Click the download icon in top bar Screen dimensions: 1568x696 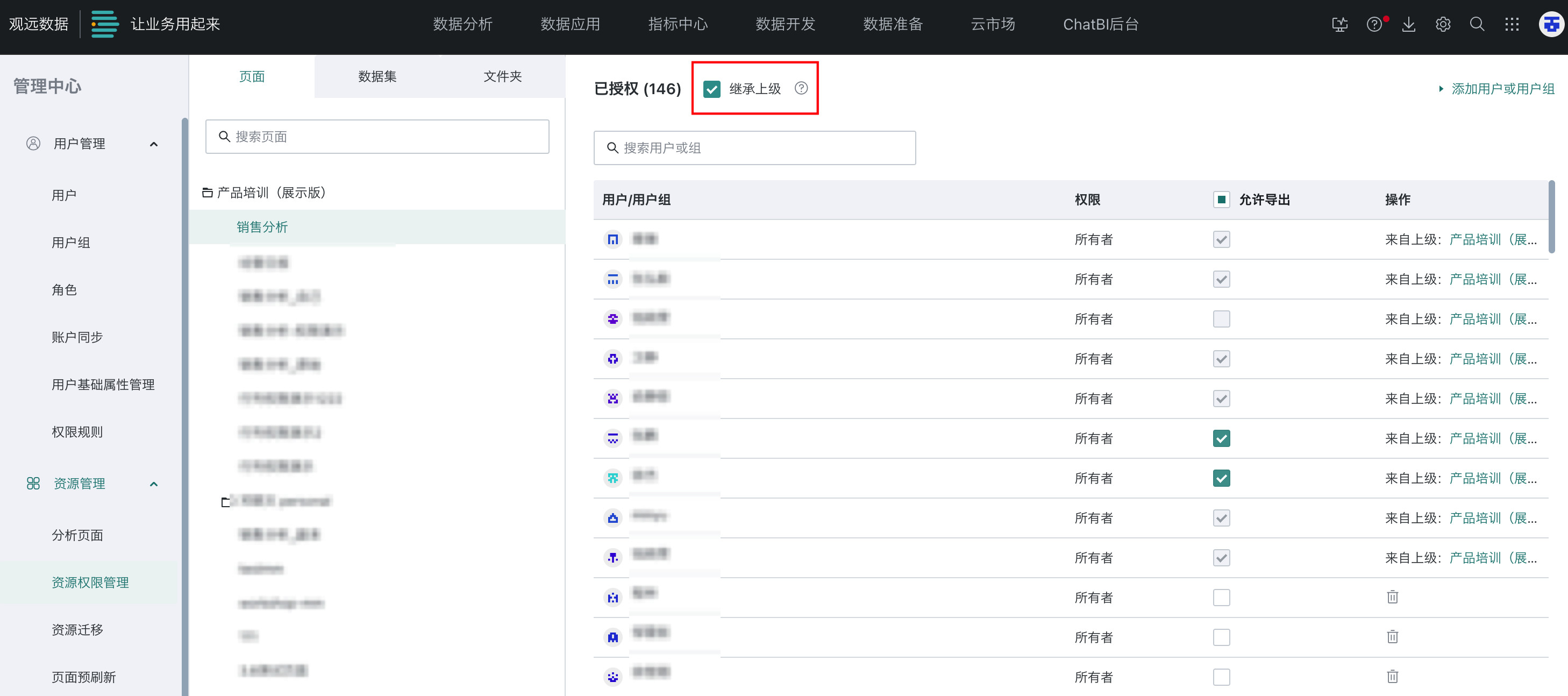tap(1408, 24)
